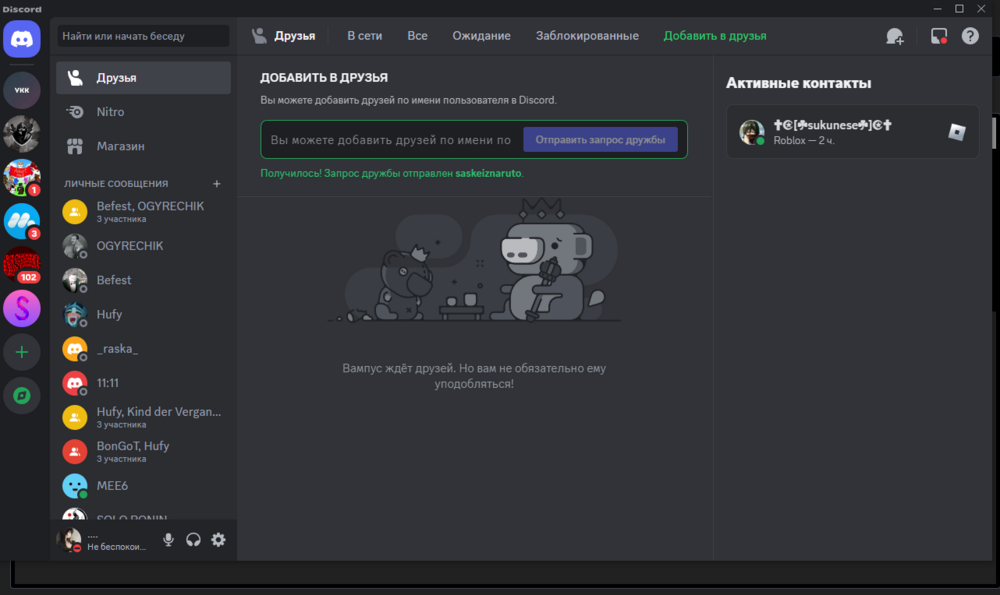The image size is (1000, 595).
Task: Open user settings gear
Action: (218, 540)
